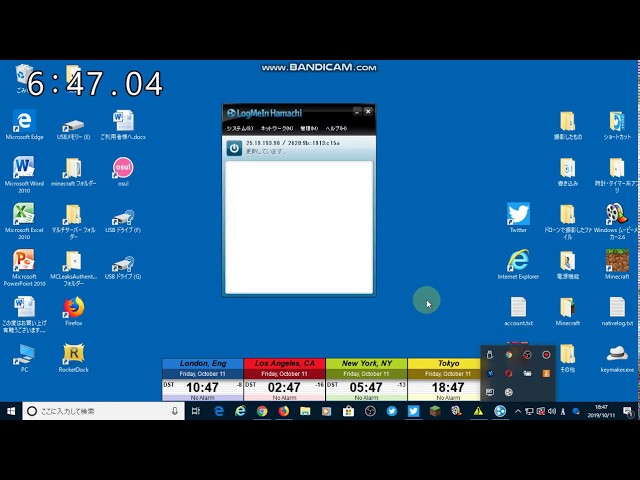This screenshot has width=640, height=480.
Task: Select the minecraft フォルダー folder
Action: (73, 172)
